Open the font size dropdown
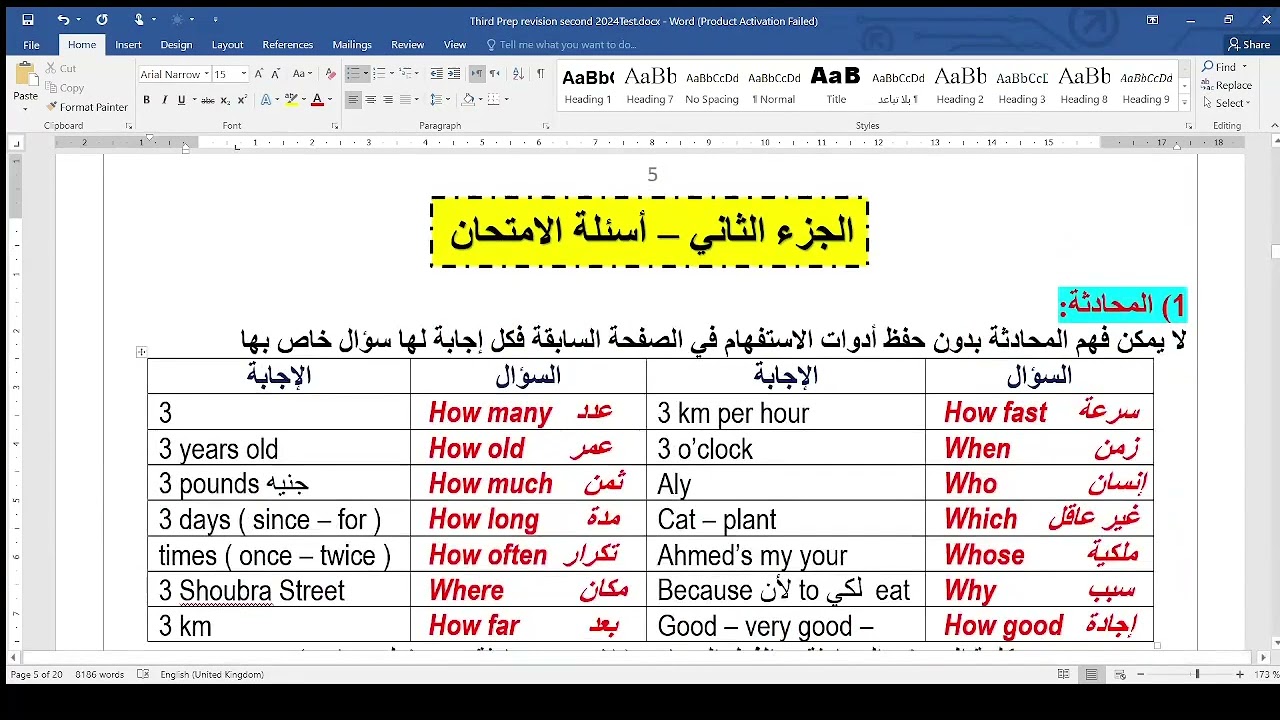The width and height of the screenshot is (1280, 720). [243, 74]
